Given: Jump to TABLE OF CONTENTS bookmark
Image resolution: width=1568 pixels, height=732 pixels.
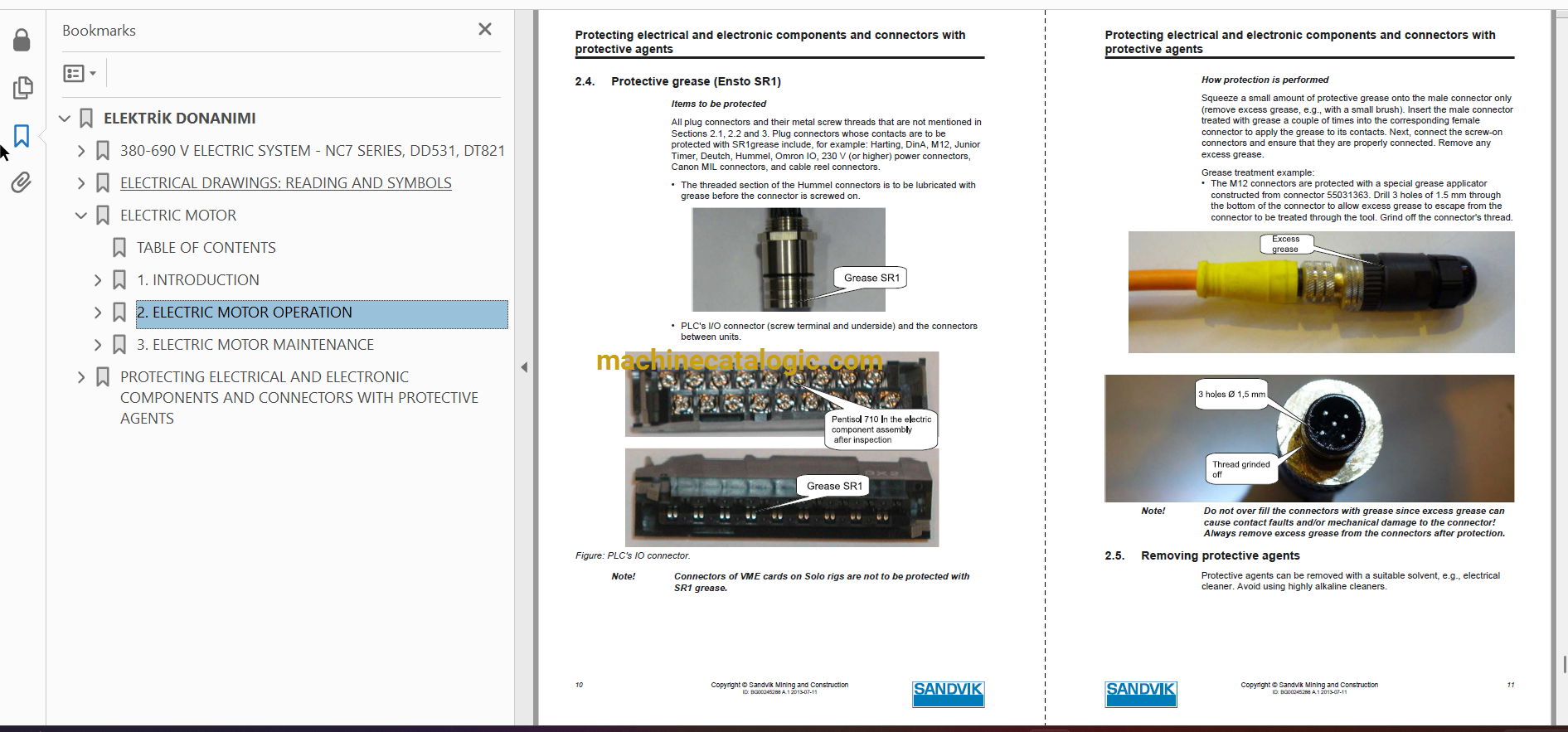Looking at the screenshot, I should 206,248.
